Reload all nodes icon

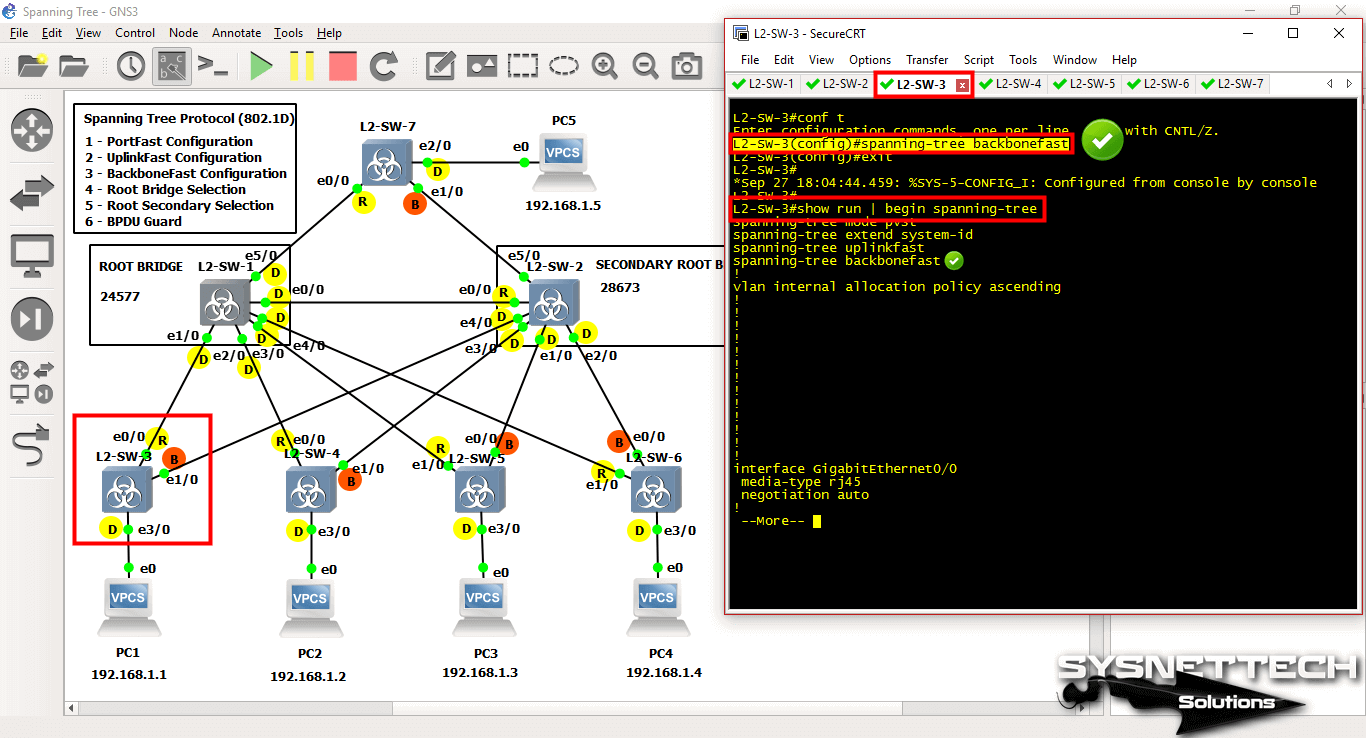(384, 67)
